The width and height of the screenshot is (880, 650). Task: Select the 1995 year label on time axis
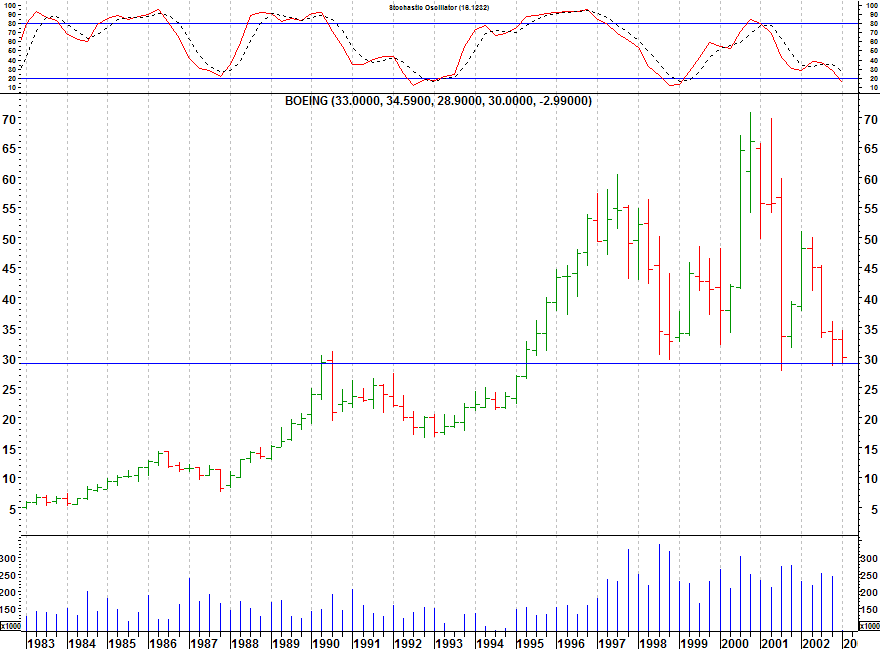[531, 643]
